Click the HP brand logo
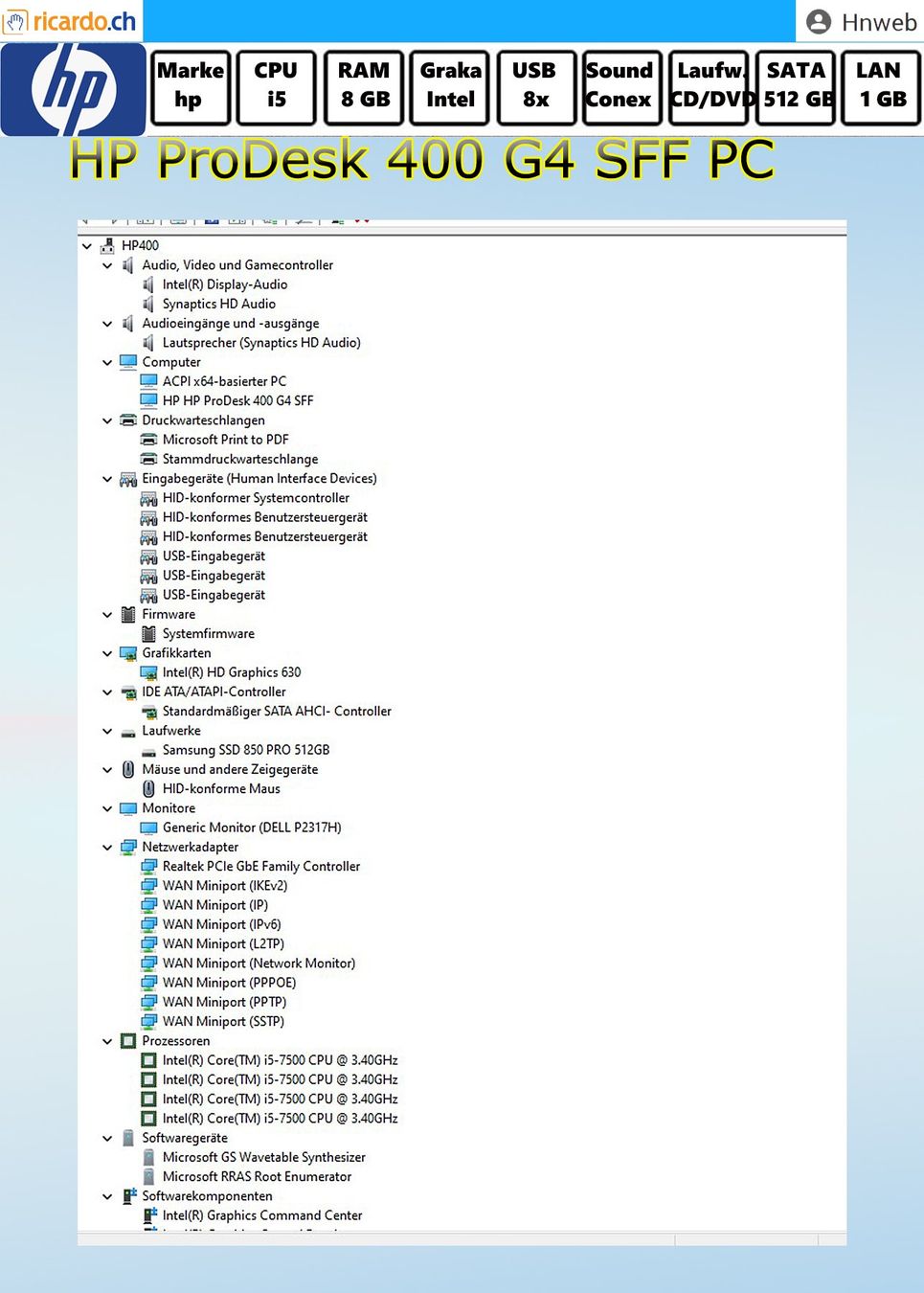924x1293 pixels. click(74, 89)
